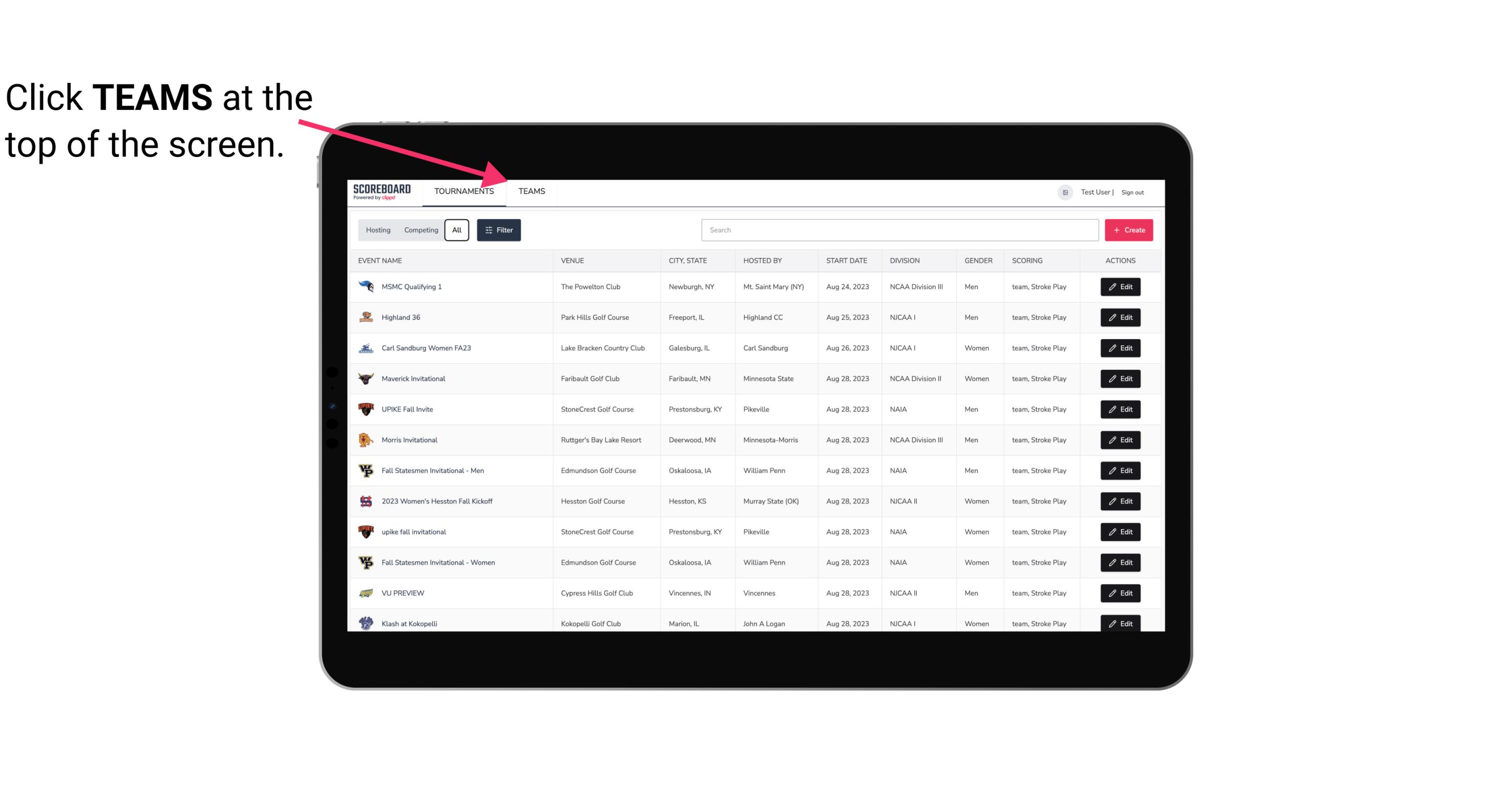The image size is (1510, 812).
Task: Click the TEAMS navigation tab
Action: click(531, 191)
